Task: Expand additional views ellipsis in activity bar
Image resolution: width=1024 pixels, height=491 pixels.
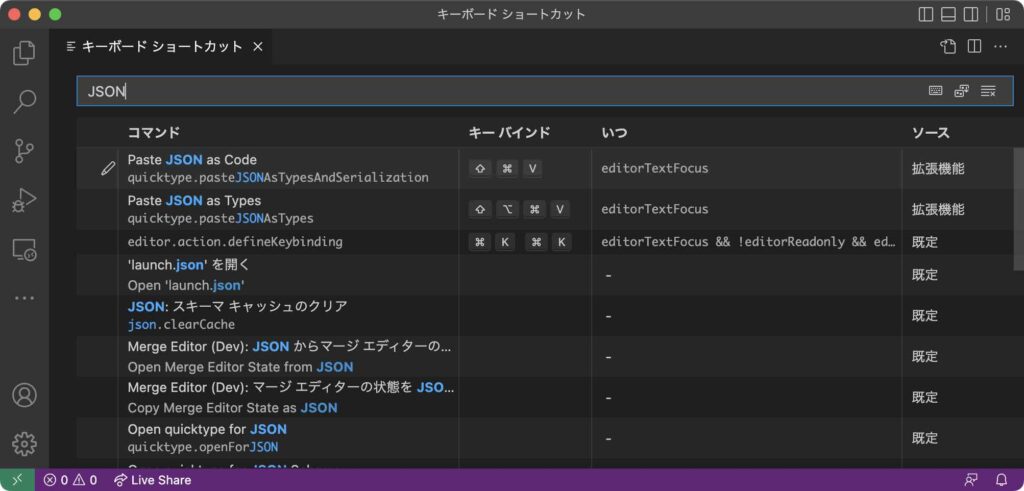Action: (24, 298)
